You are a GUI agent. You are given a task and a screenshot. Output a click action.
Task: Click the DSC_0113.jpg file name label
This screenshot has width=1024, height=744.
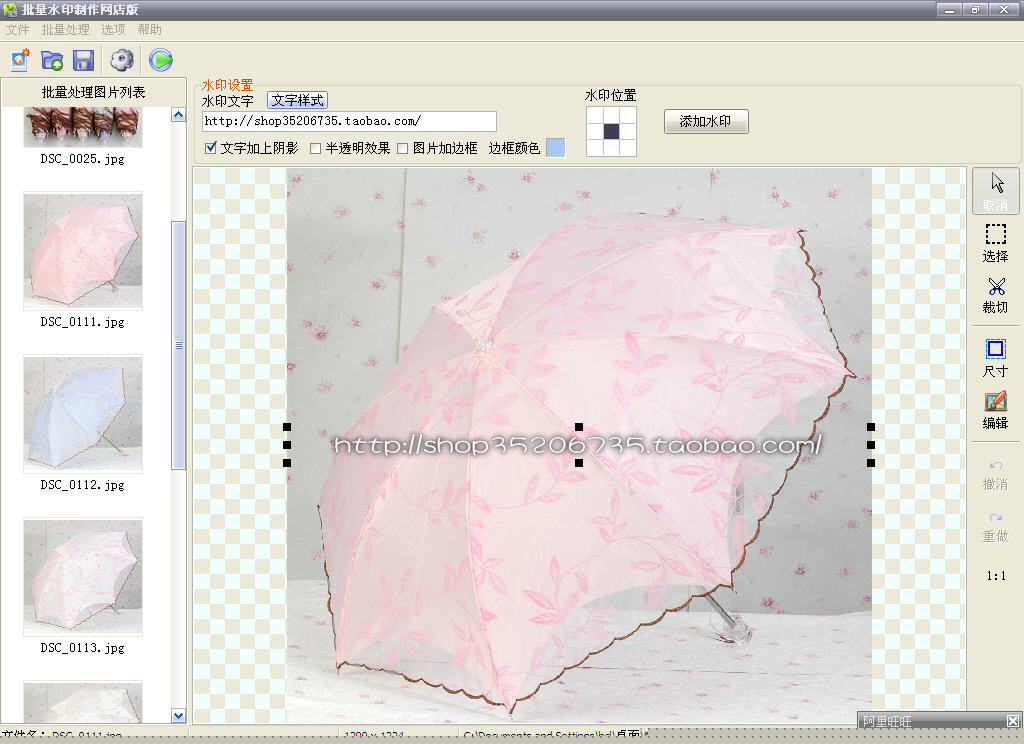tap(82, 649)
